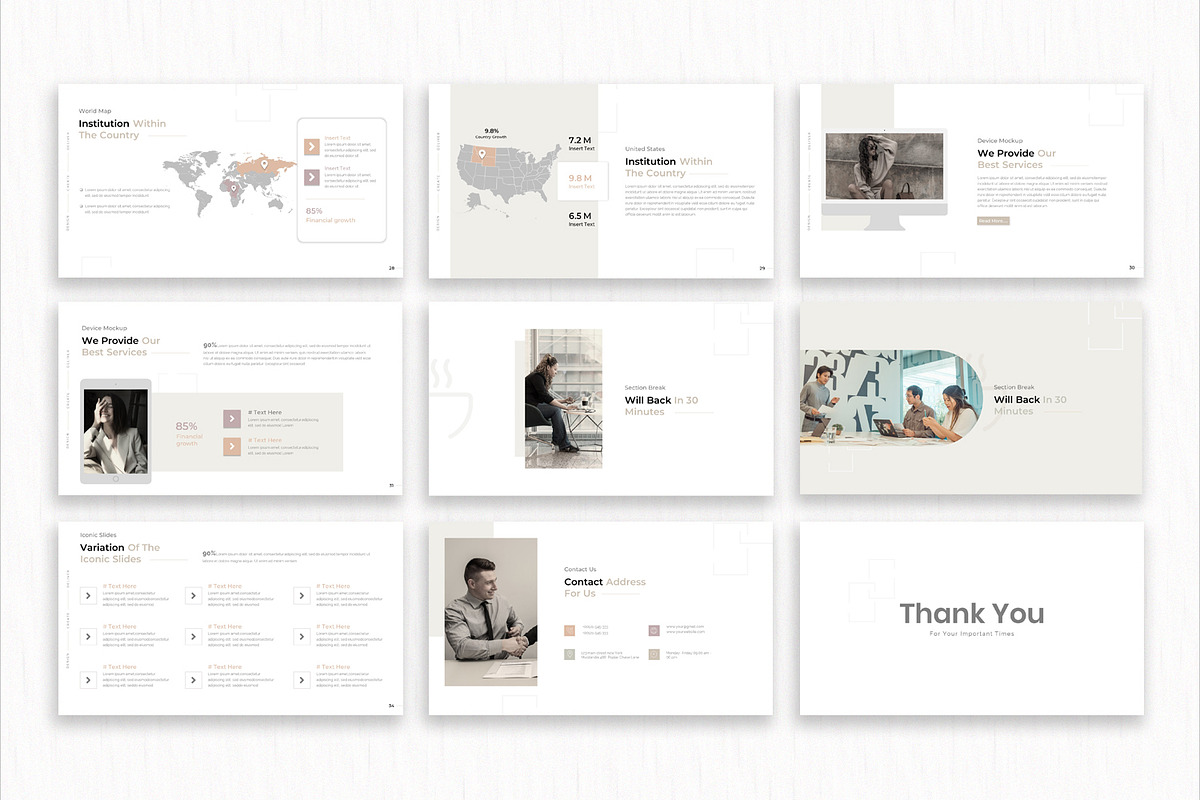Switch to the Thank You slide

pos(970,615)
